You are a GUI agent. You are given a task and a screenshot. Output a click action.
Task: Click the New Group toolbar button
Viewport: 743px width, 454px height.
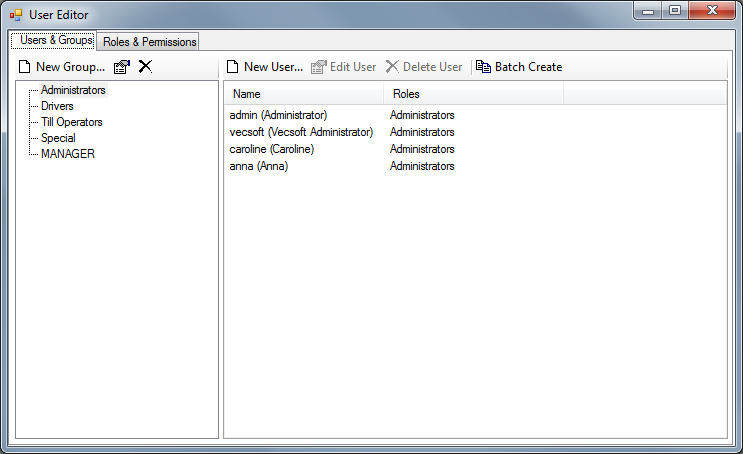pos(62,67)
